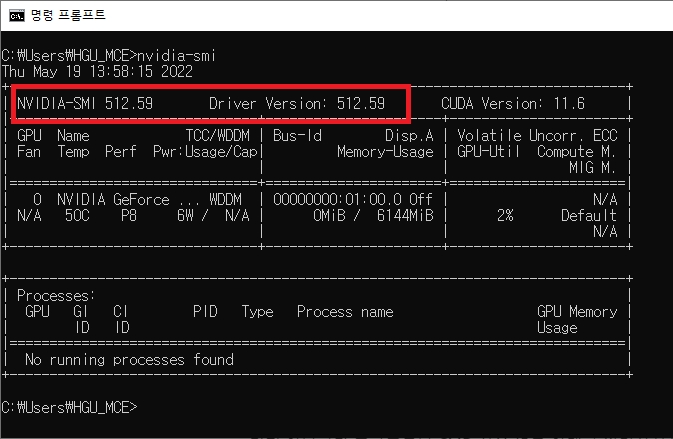Click the Bus-Id column header
673x439 pixels.
pos(296,135)
